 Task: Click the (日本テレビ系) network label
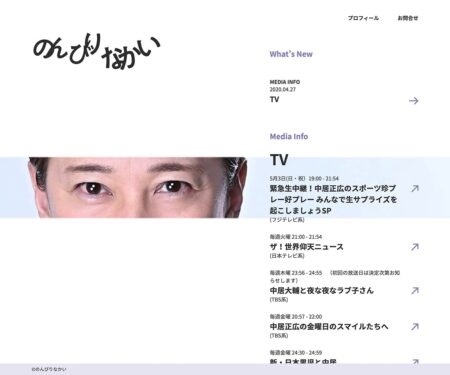[x=287, y=256]
